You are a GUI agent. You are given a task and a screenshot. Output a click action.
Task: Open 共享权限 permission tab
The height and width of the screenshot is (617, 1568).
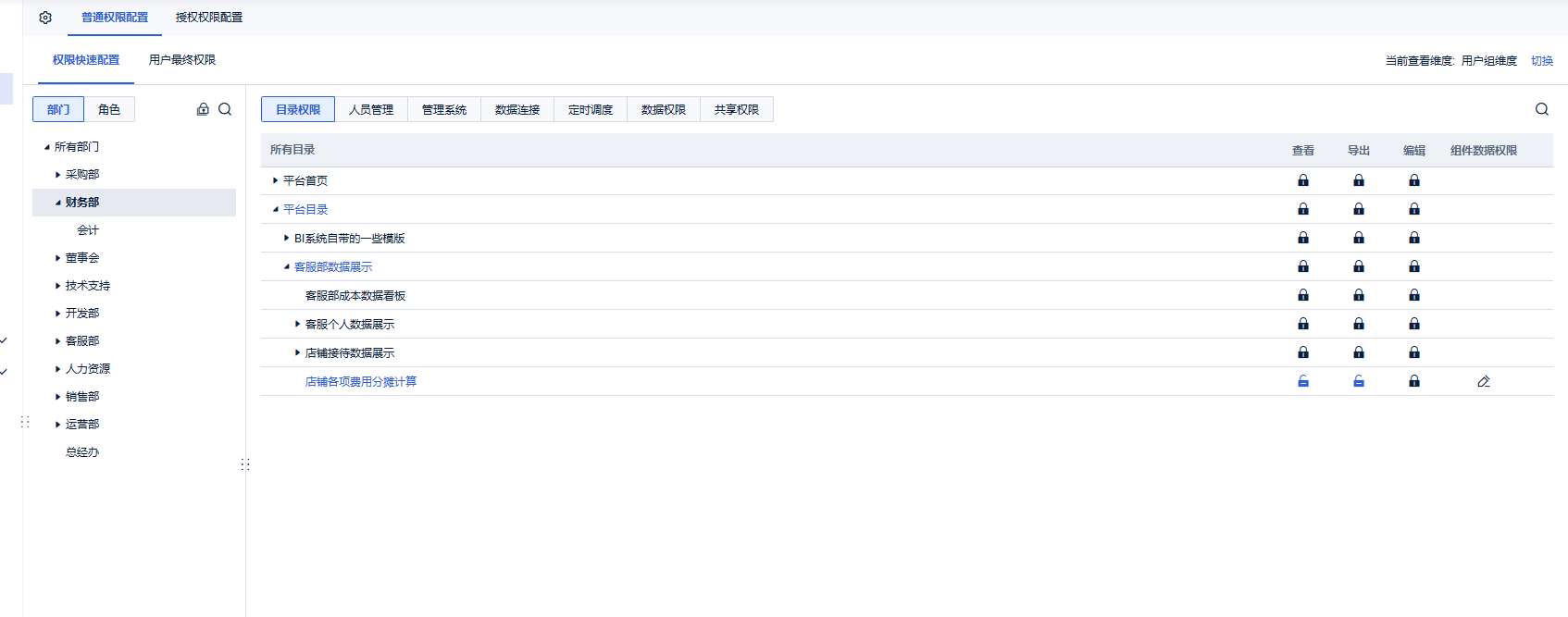(x=737, y=109)
